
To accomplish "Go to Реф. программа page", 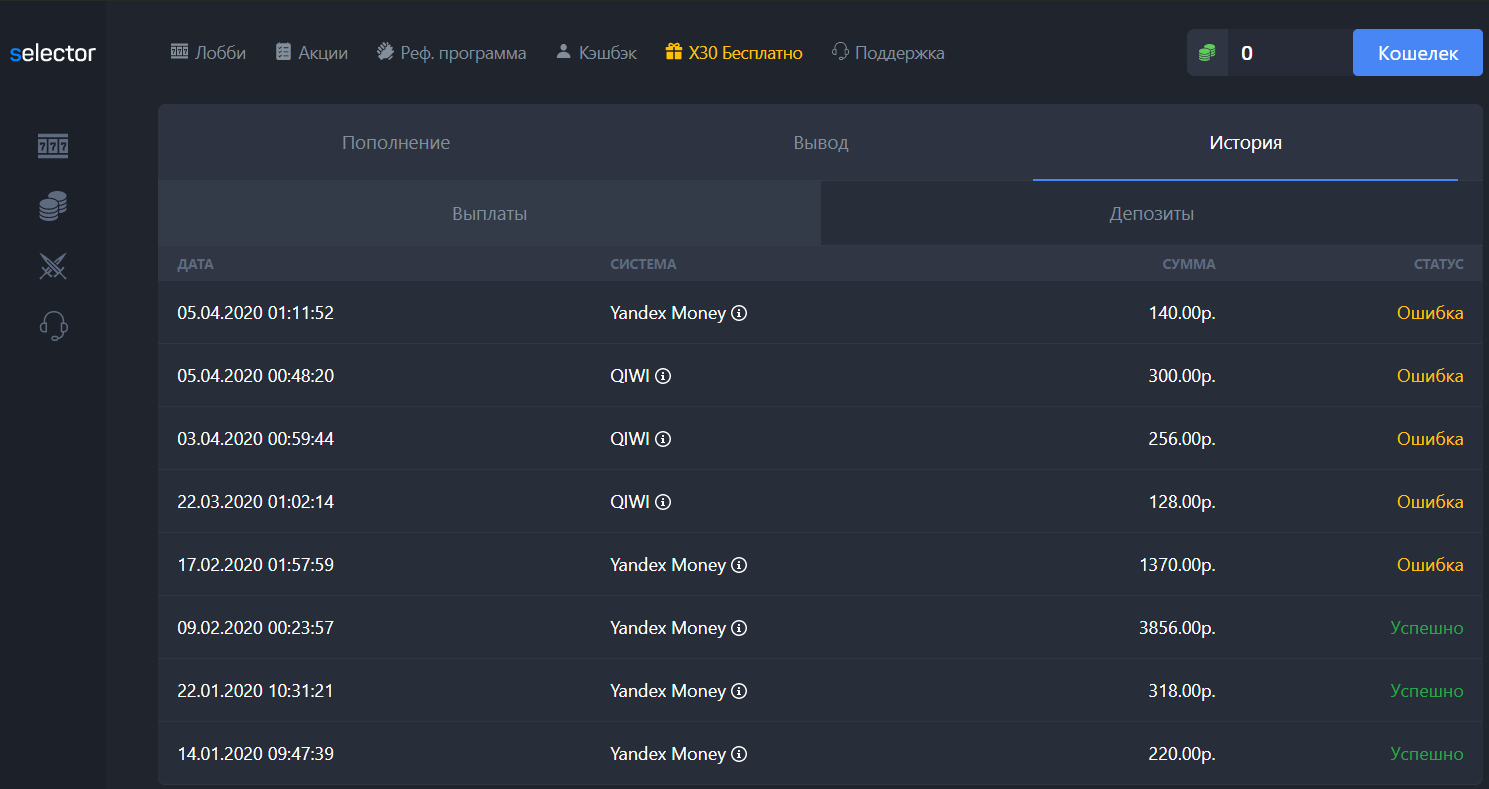I will tap(451, 53).
